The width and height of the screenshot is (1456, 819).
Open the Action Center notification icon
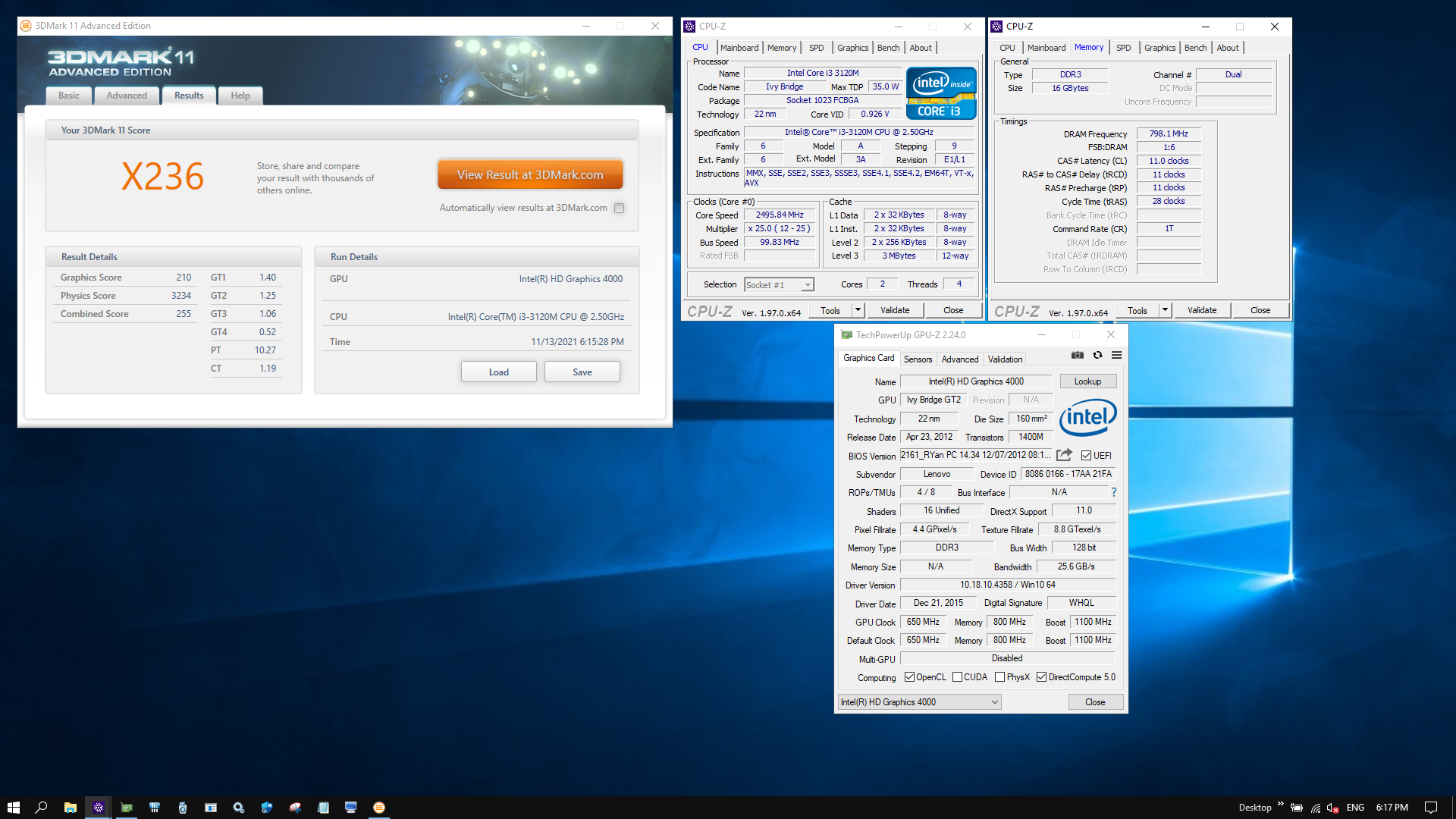pos(1430,808)
